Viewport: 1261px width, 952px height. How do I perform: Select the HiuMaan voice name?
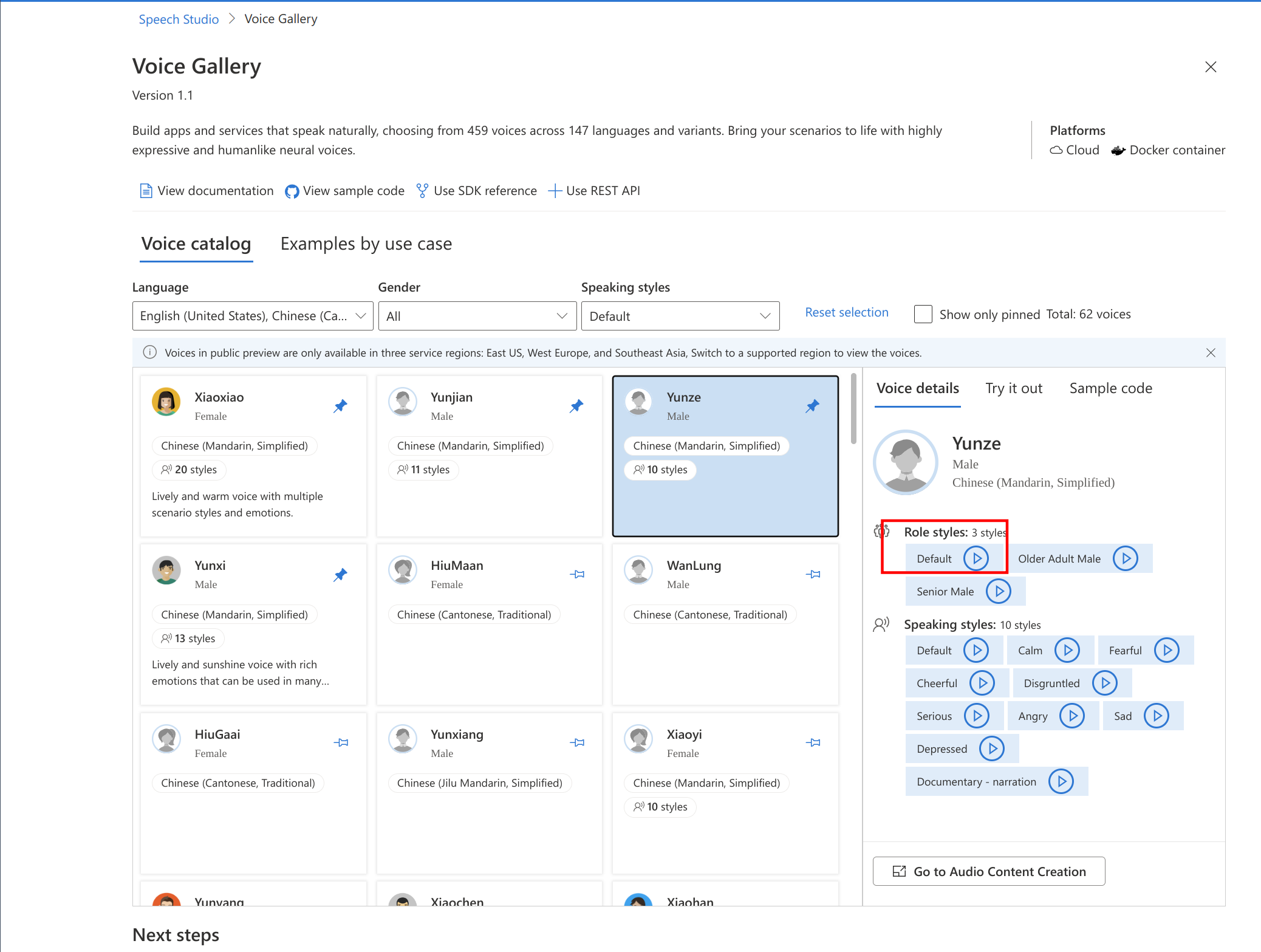(x=457, y=565)
